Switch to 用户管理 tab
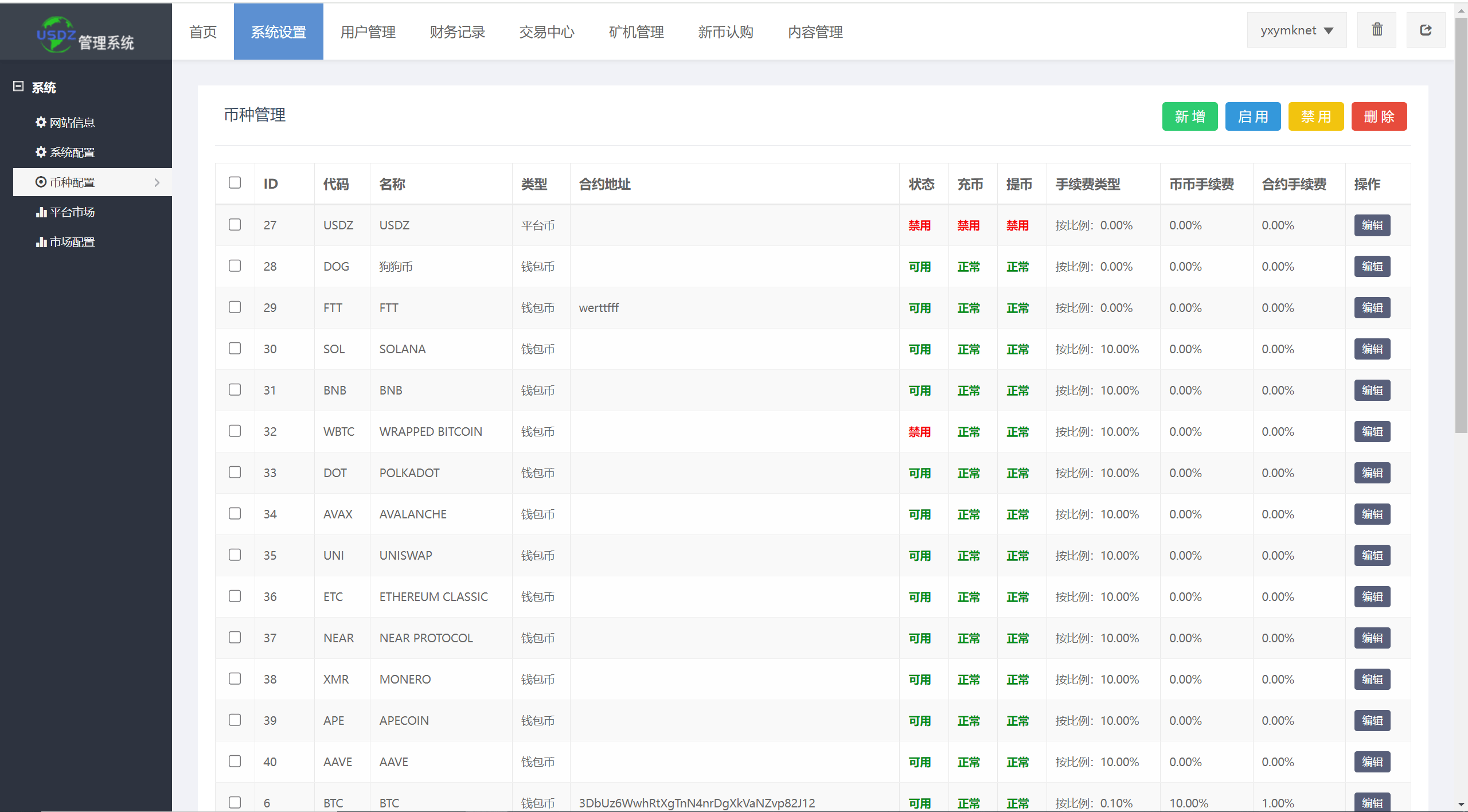 368,32
